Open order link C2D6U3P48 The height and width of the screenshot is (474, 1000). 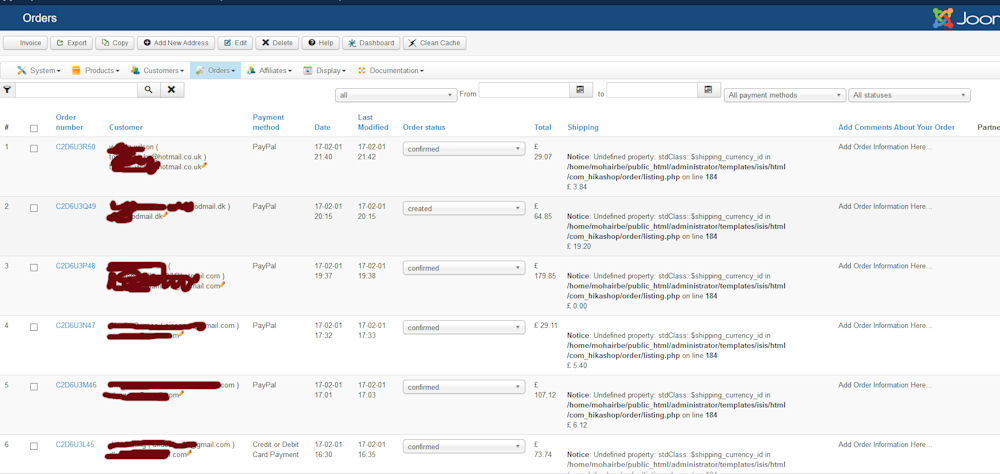[x=76, y=266]
